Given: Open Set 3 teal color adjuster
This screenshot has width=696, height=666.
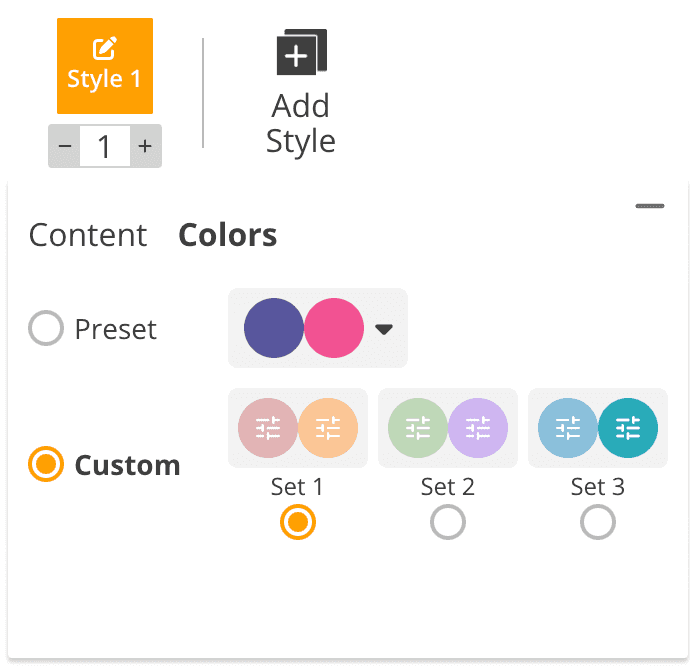Looking at the screenshot, I should pos(628,428).
